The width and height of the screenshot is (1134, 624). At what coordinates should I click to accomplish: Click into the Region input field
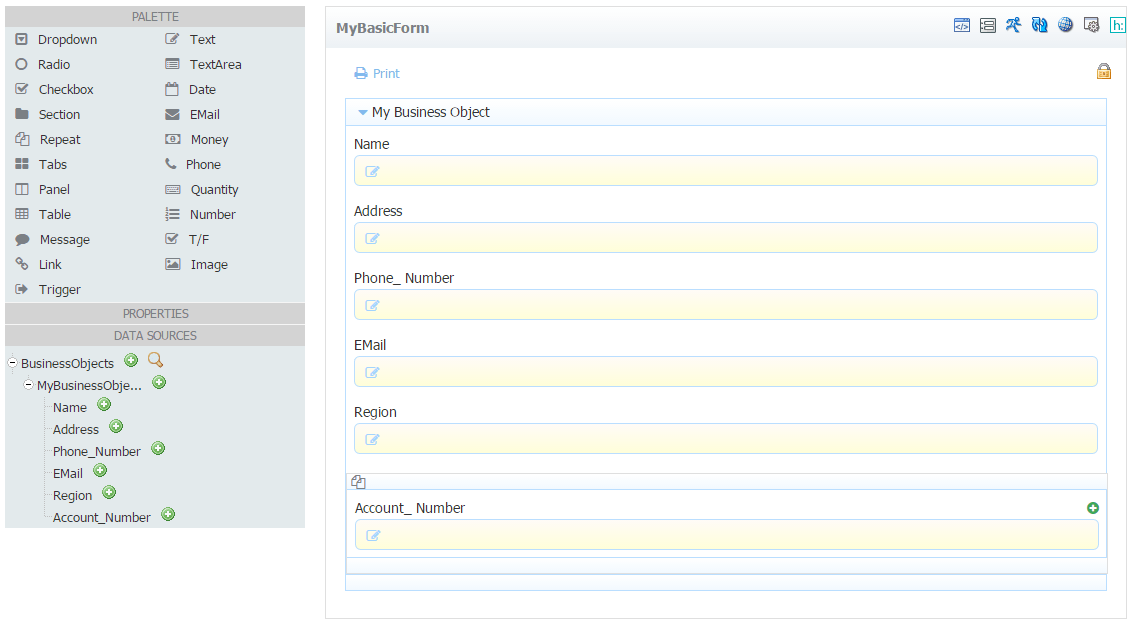(725, 439)
